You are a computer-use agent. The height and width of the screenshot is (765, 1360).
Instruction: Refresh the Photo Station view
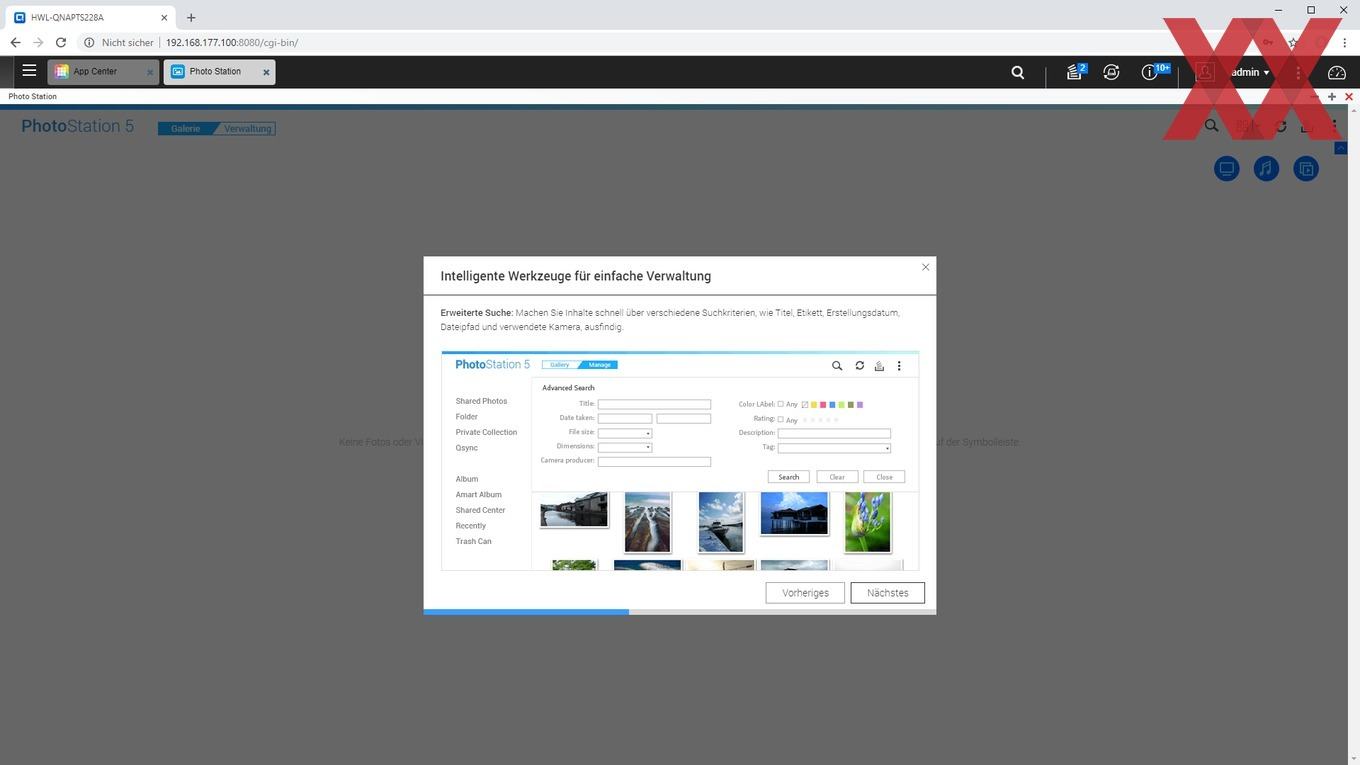[x=1281, y=126]
